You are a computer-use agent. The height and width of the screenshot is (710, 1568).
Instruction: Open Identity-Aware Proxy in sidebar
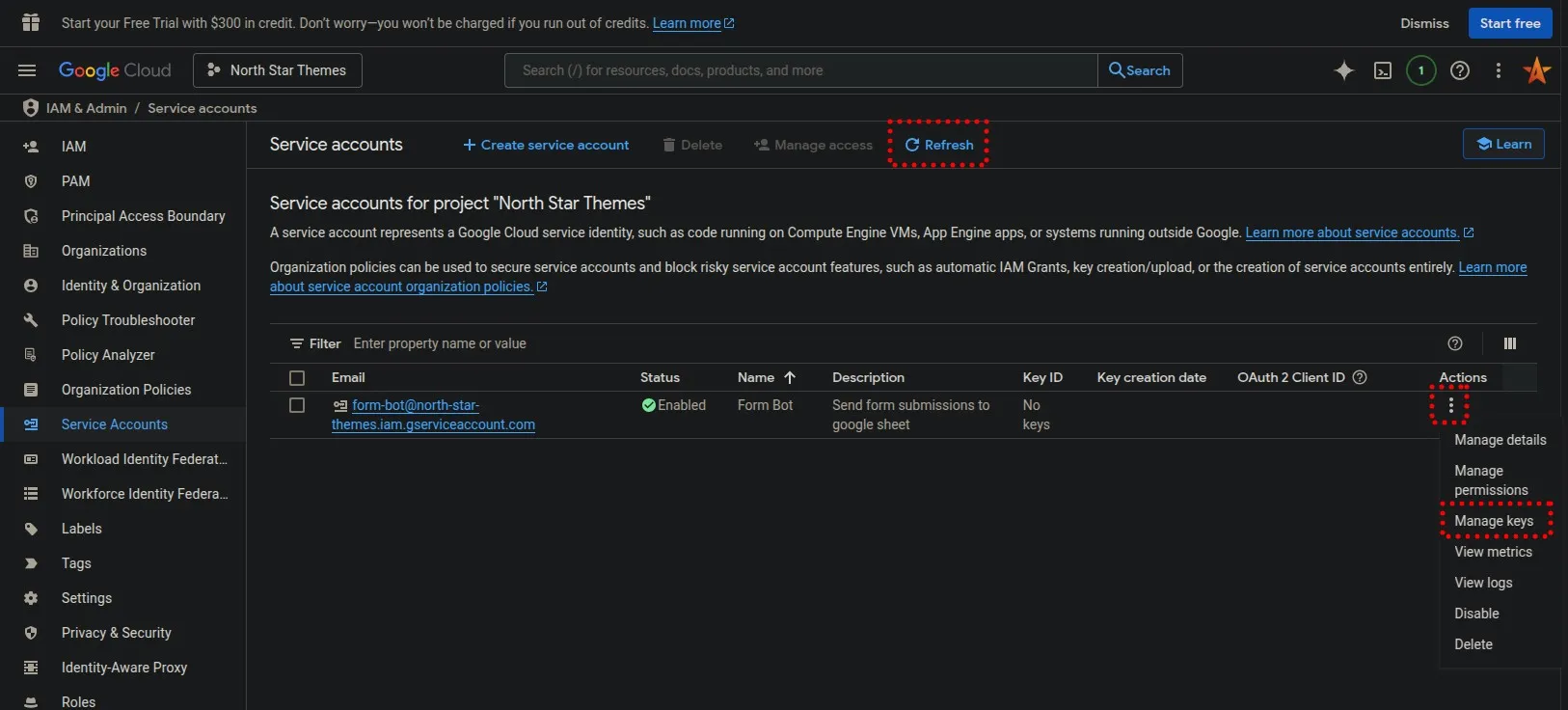122,668
